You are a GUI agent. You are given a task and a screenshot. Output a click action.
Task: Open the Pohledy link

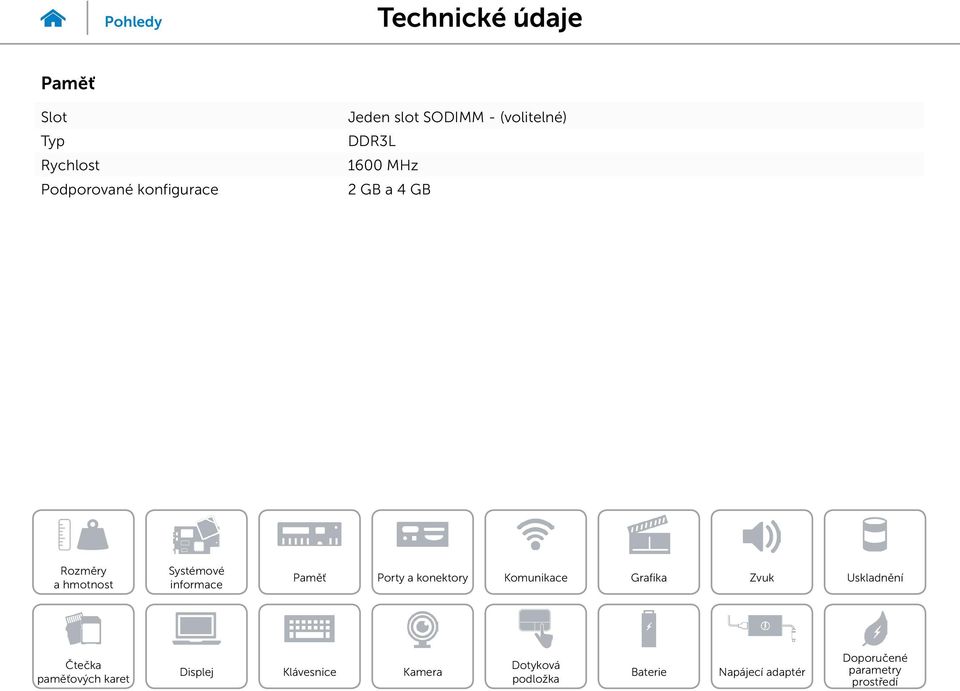click(133, 21)
